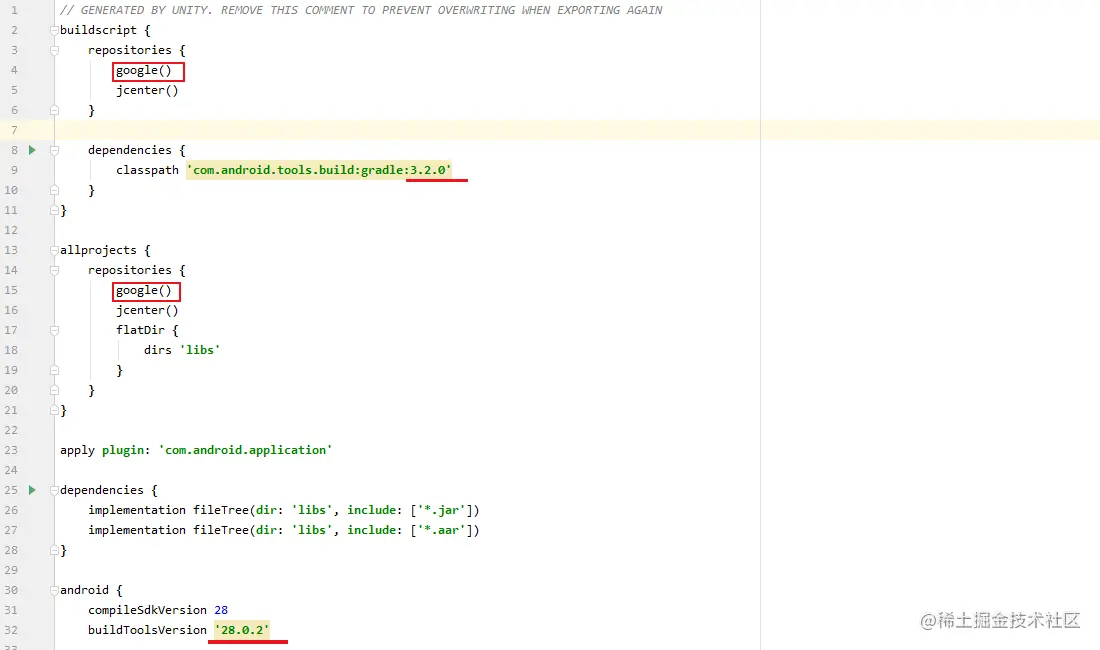Click buildToolsVersion keyword

147,630
